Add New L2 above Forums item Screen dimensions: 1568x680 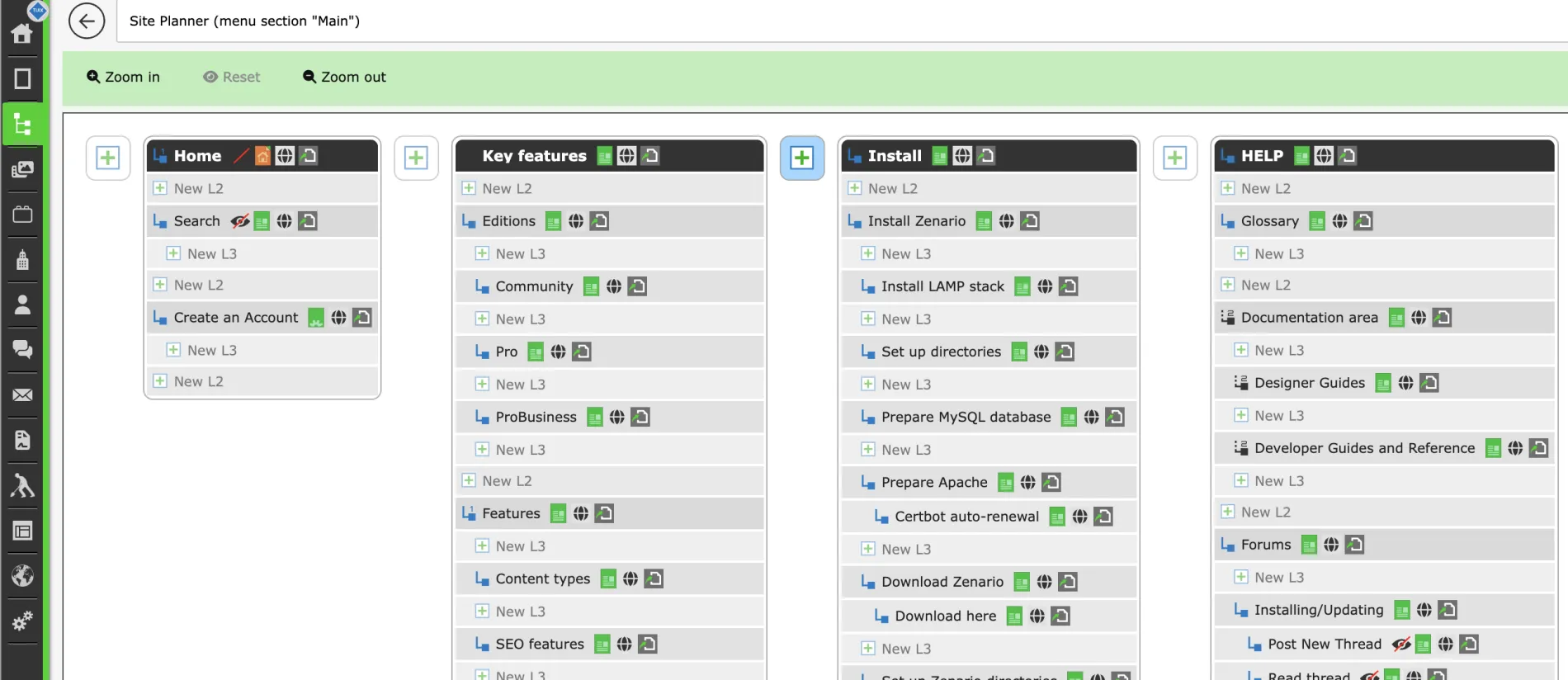pos(1385,512)
